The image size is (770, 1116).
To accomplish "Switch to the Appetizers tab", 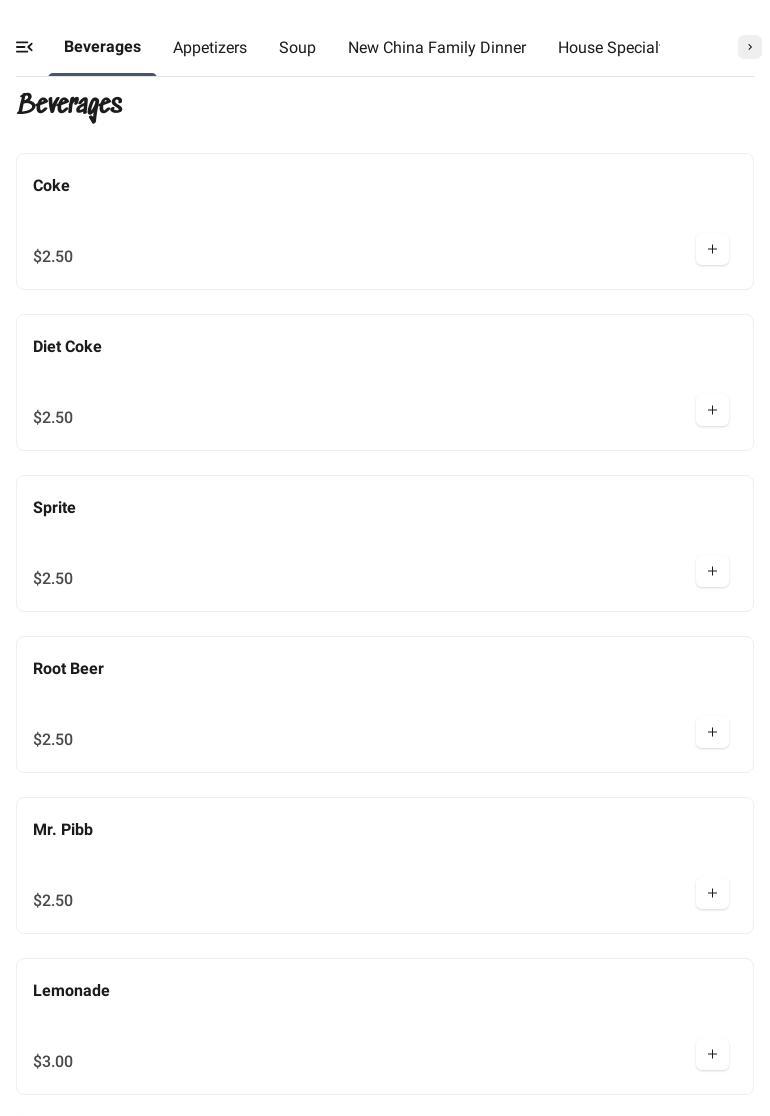I will [x=210, y=48].
